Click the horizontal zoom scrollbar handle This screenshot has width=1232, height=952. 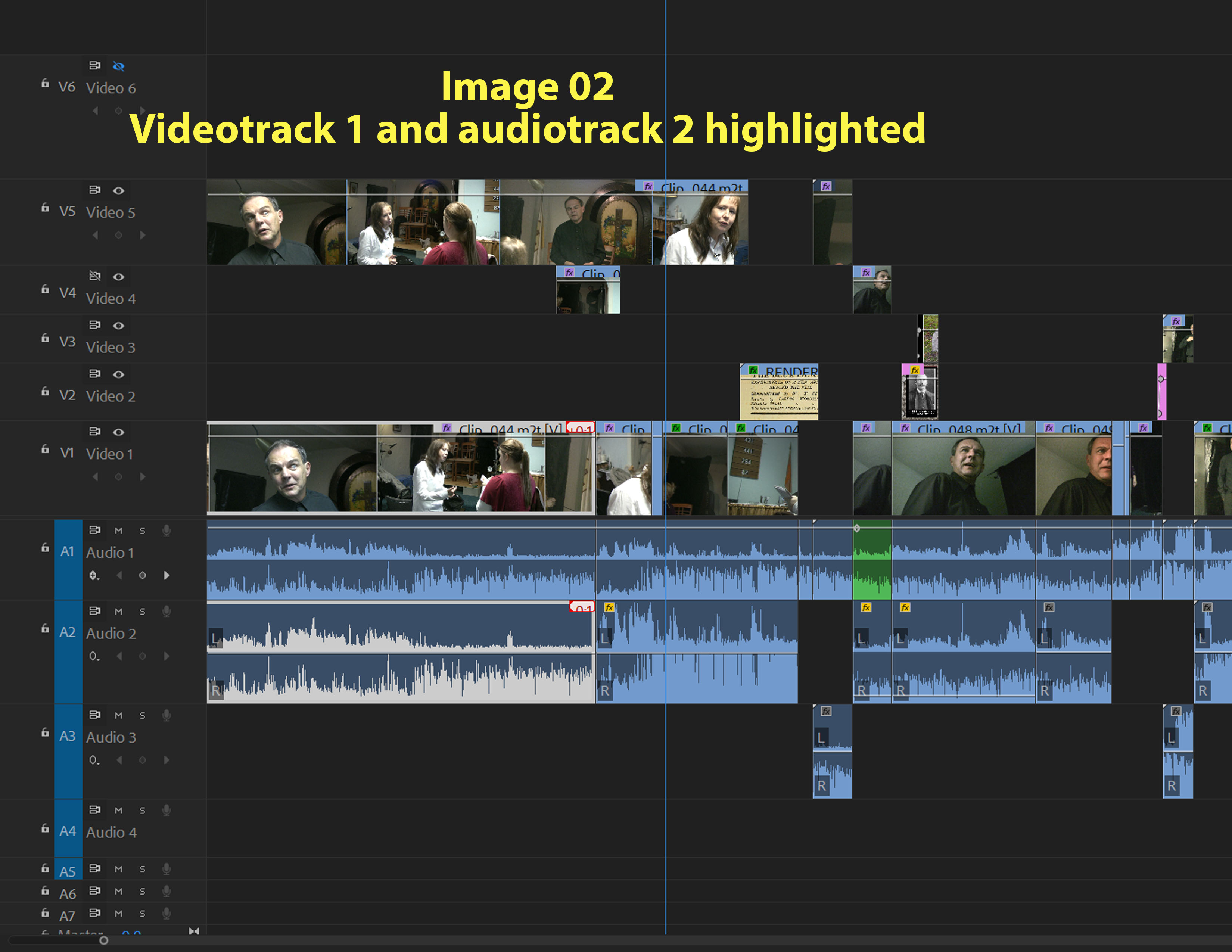[x=104, y=940]
